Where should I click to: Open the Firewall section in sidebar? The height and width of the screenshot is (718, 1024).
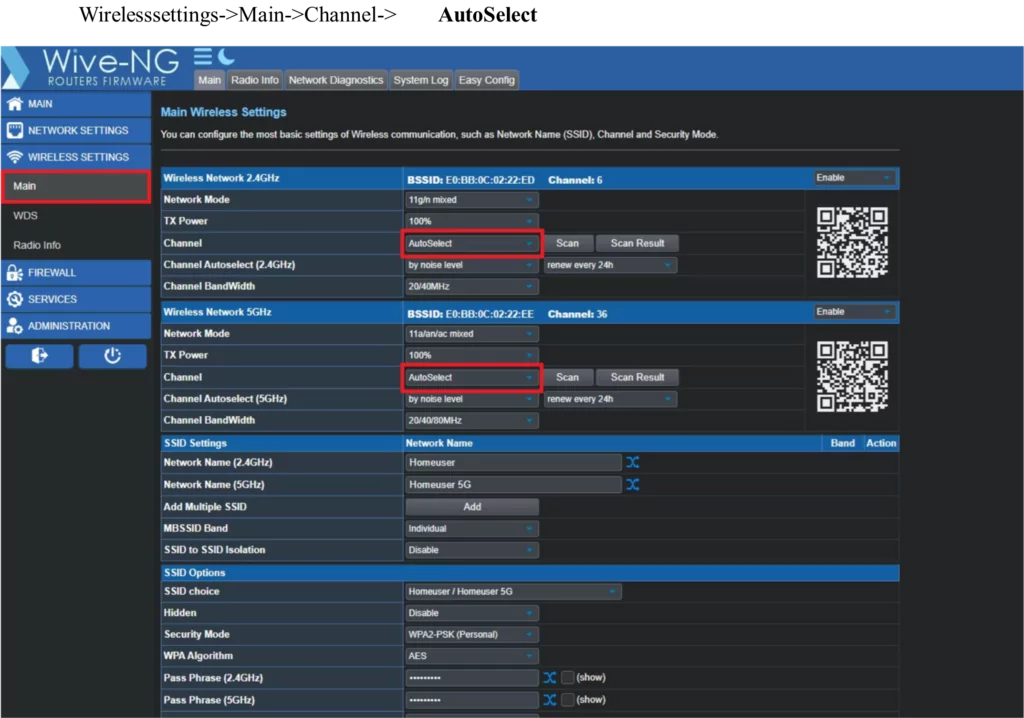[x=52, y=272]
